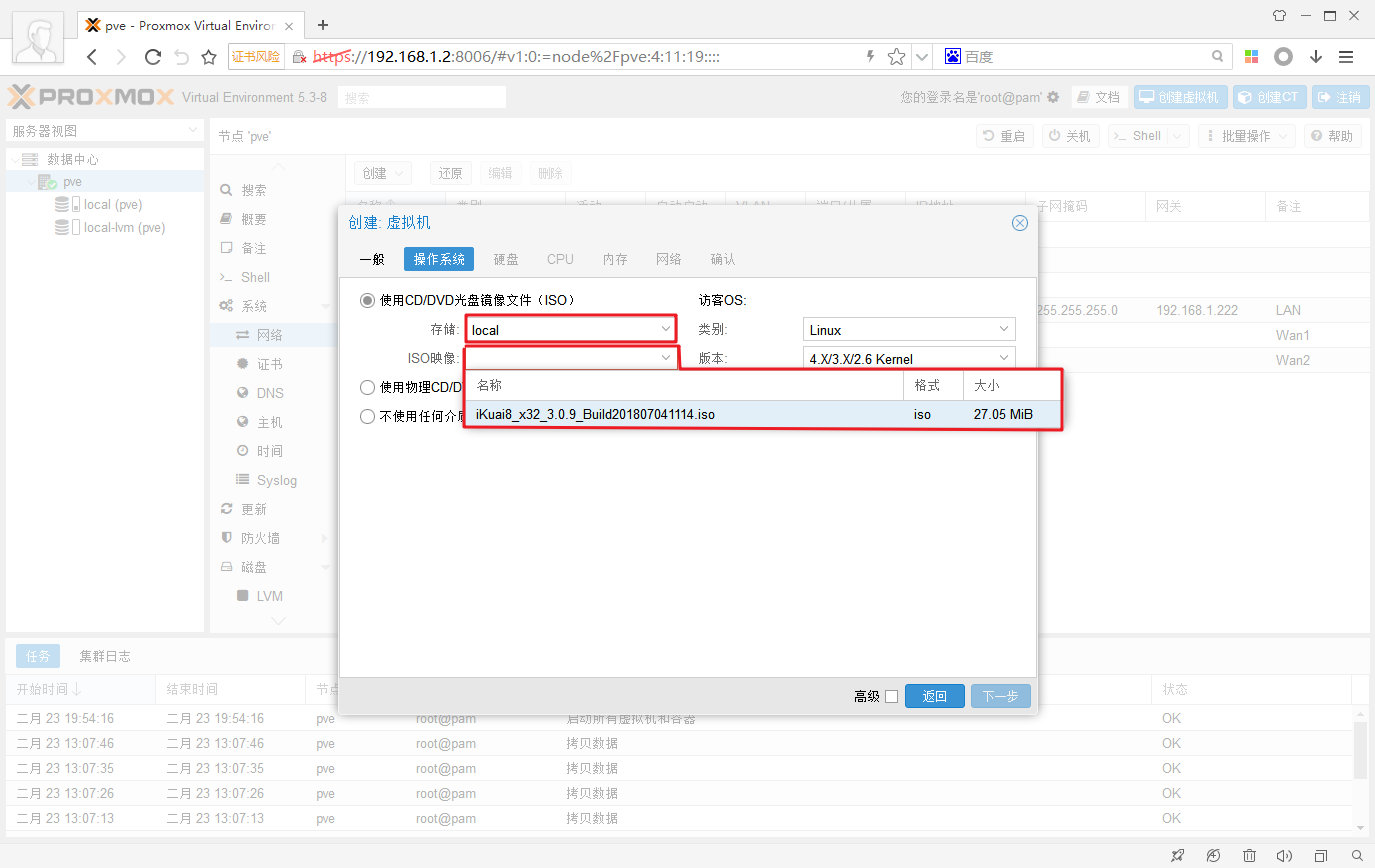Image resolution: width=1375 pixels, height=868 pixels.
Task: Click the square icon beside LVM
Action: (242, 596)
